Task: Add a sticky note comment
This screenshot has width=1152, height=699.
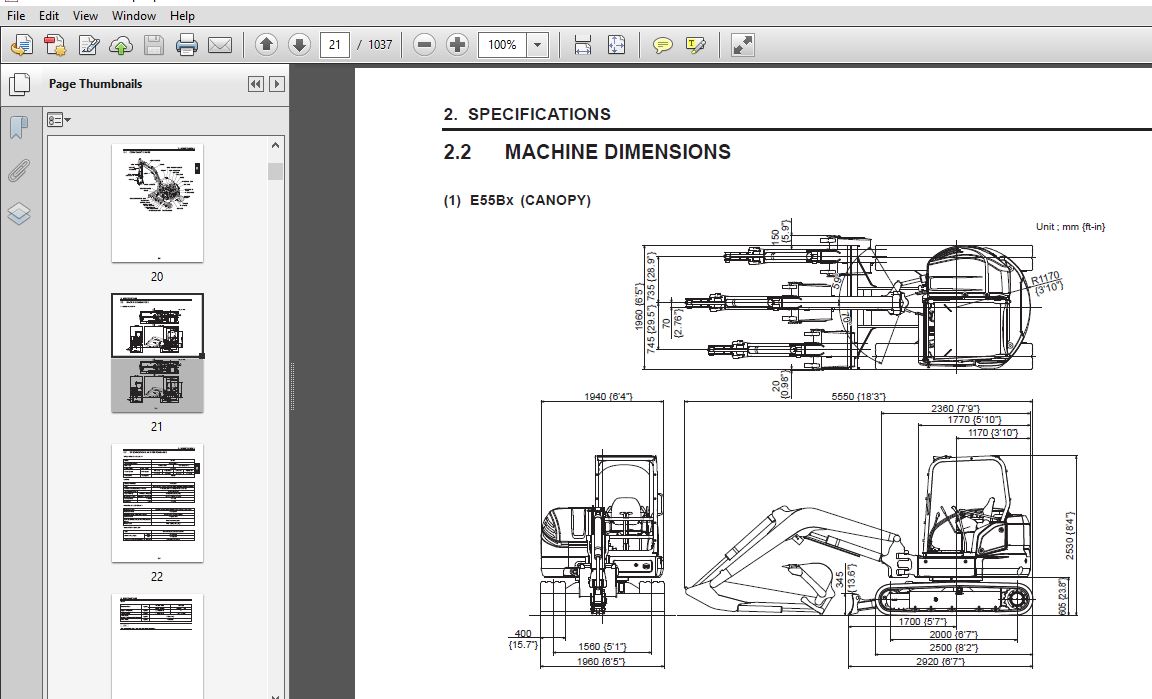Action: (662, 46)
